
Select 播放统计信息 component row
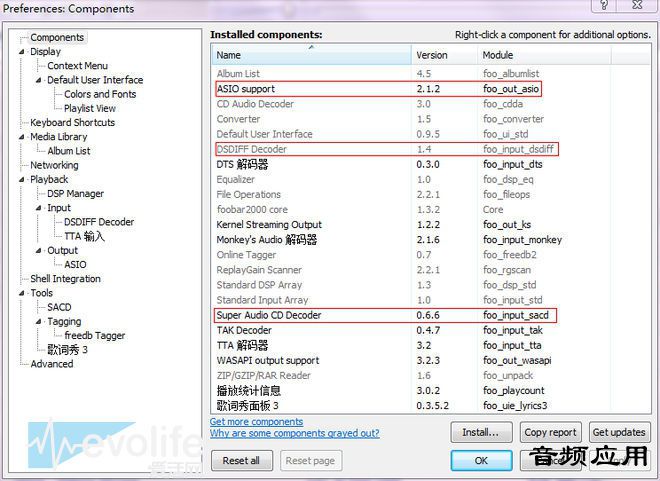(431, 391)
